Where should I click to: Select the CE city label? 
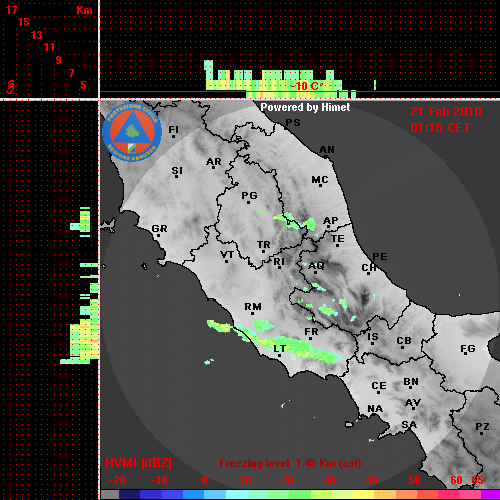coord(379,386)
